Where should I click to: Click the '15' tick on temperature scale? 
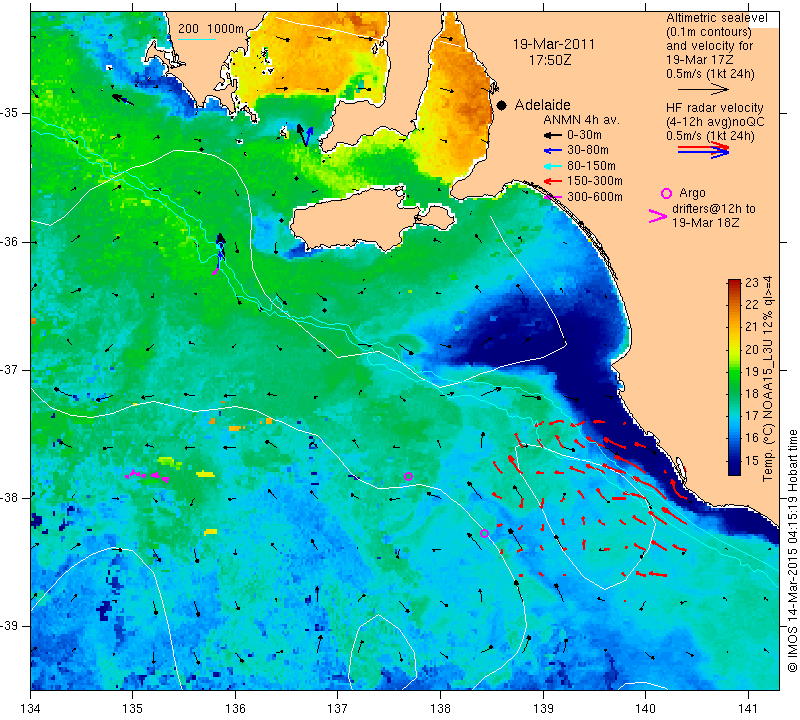[x=752, y=460]
